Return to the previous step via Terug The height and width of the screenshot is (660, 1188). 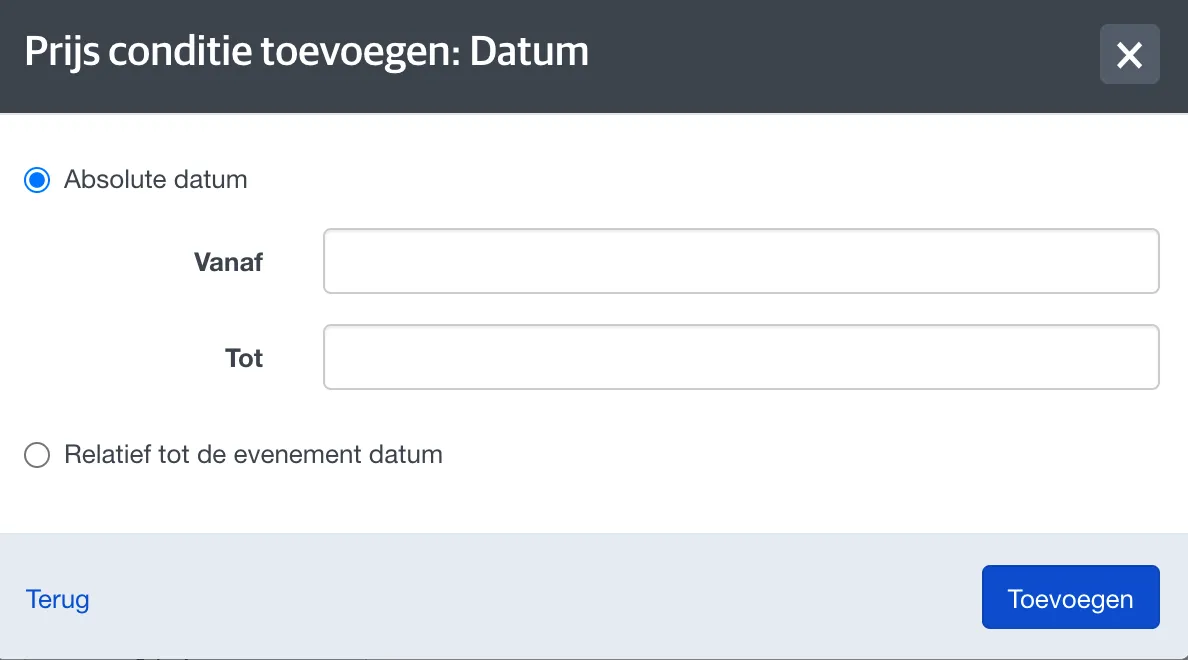click(x=58, y=599)
